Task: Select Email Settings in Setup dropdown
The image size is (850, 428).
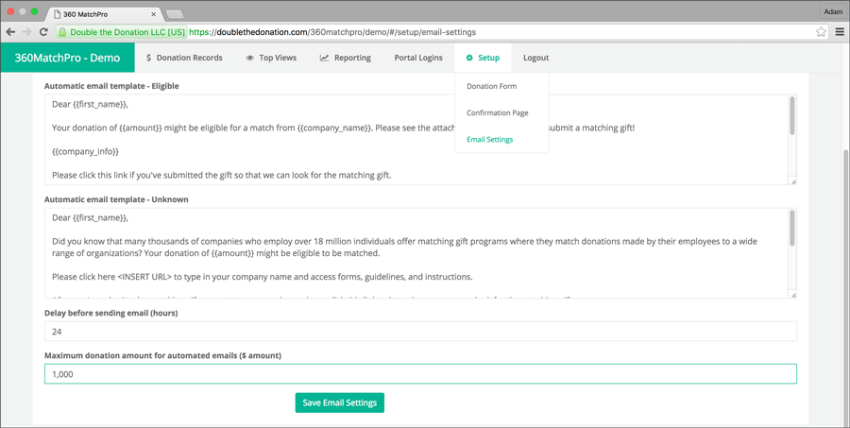Action: point(490,140)
